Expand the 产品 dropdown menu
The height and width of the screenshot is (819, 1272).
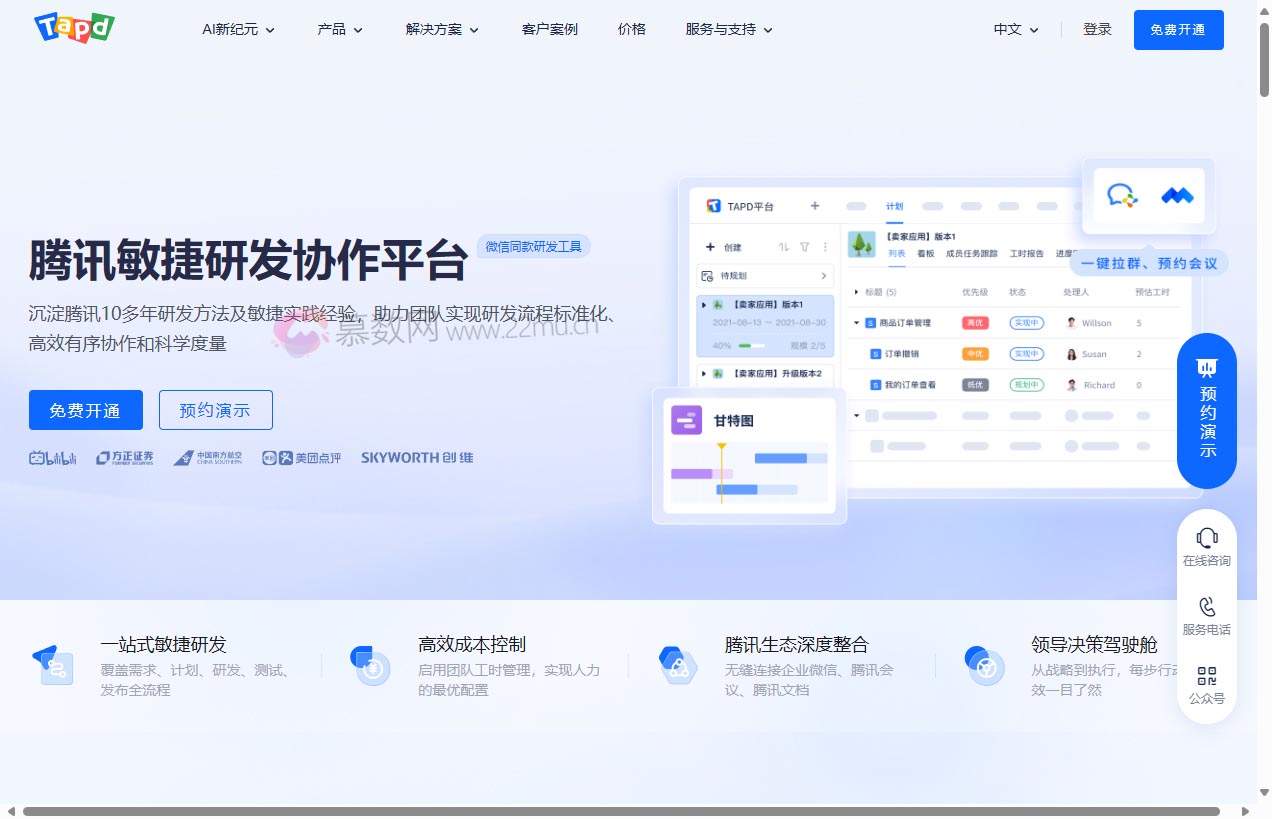click(x=340, y=30)
